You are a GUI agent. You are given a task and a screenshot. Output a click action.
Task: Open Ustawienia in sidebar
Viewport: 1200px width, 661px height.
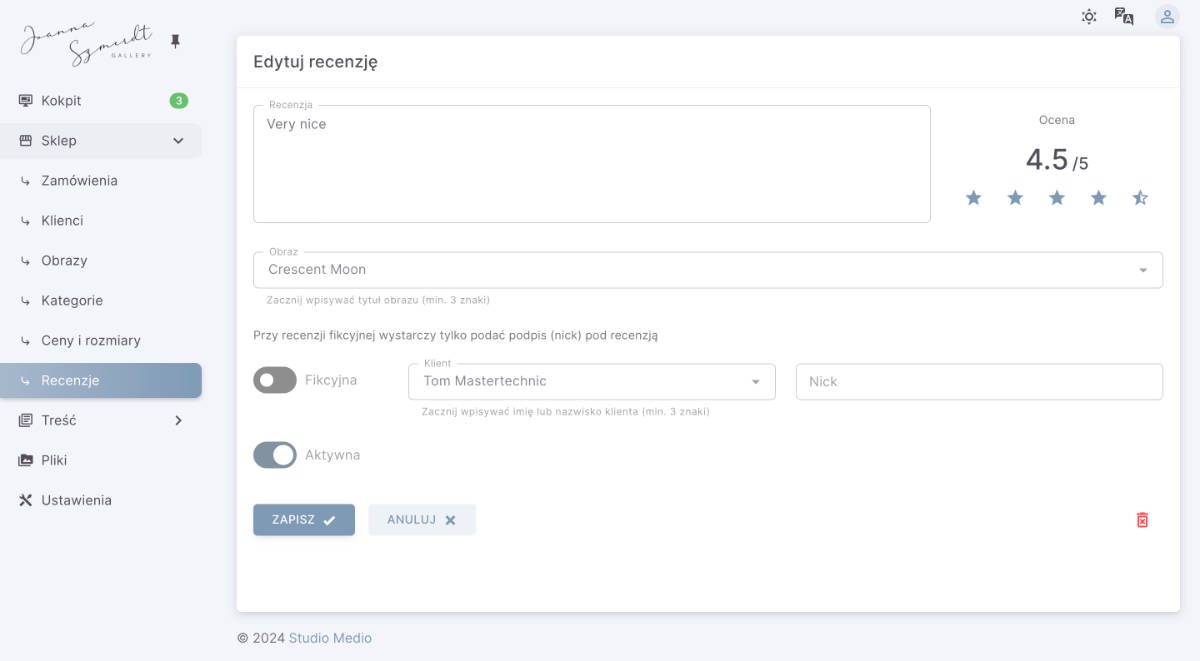pos(101,500)
